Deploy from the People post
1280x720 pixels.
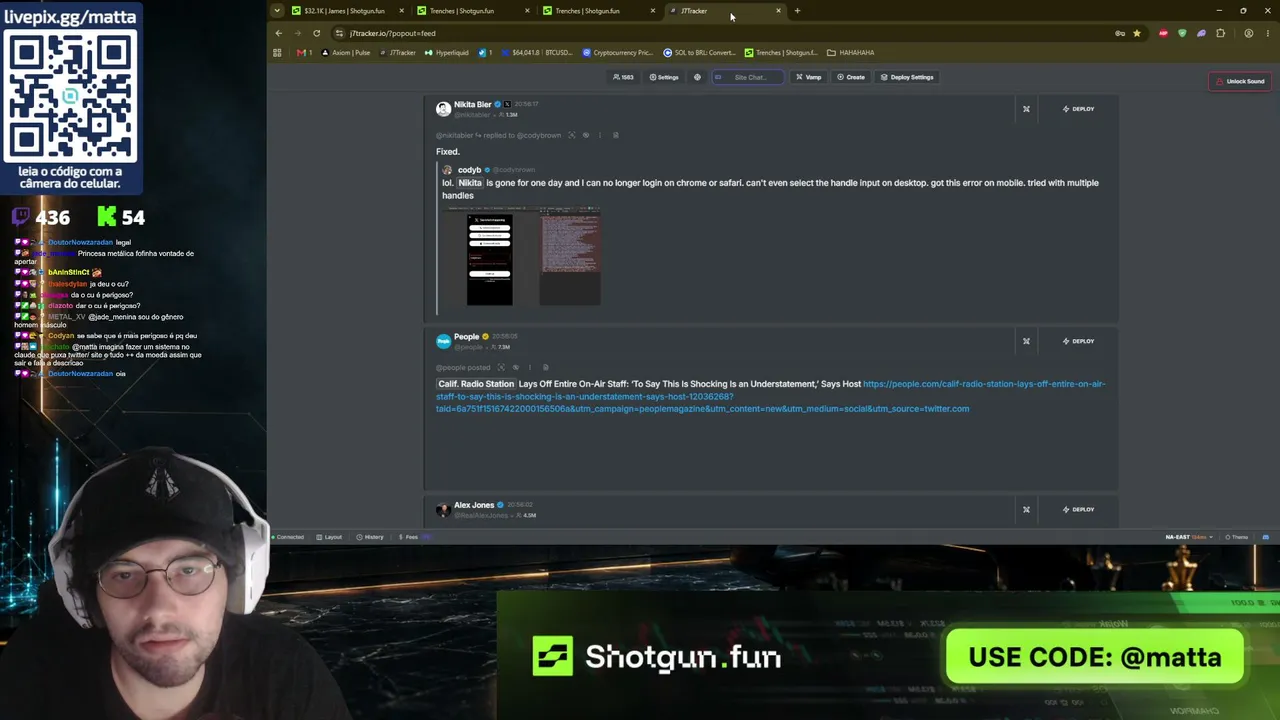pyautogui.click(x=1078, y=341)
